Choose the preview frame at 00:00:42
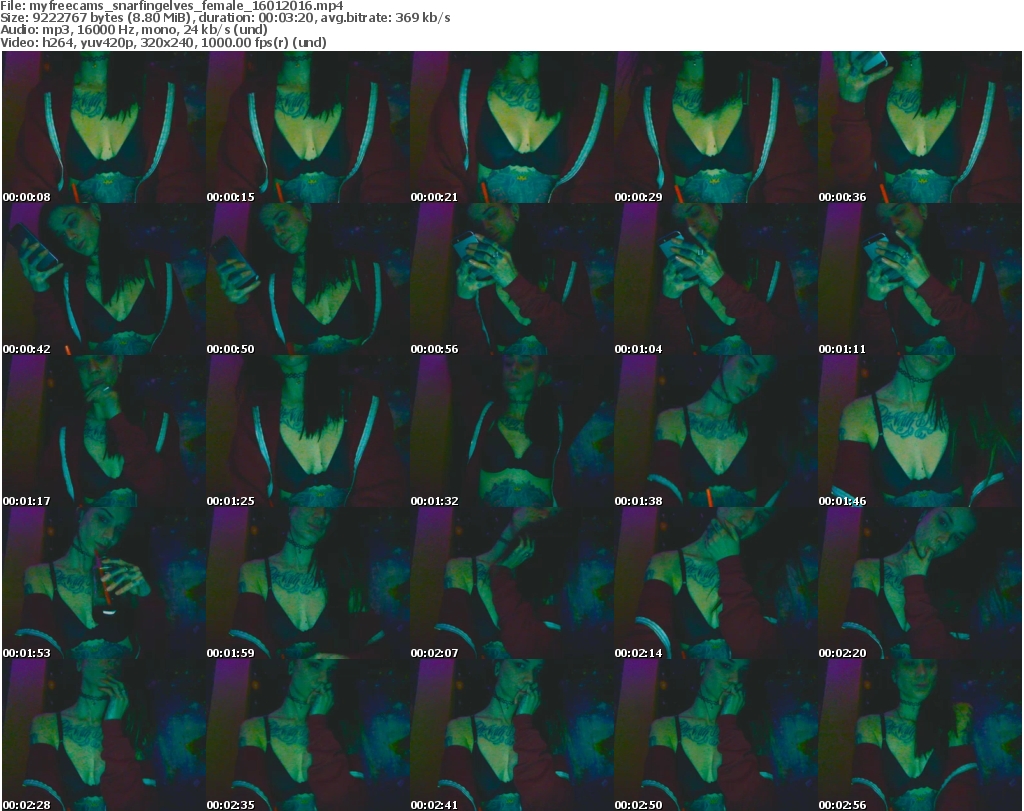The image size is (1024, 811). (104, 279)
